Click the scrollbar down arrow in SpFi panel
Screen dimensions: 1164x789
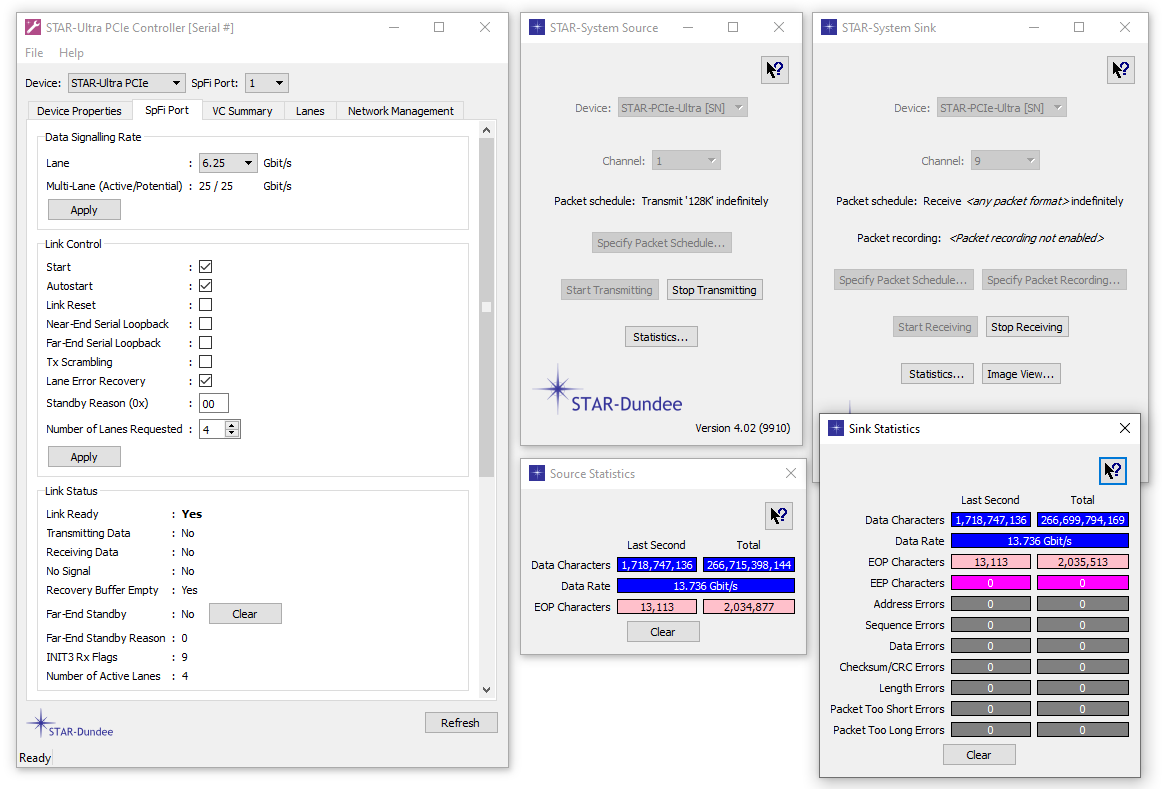pos(486,690)
